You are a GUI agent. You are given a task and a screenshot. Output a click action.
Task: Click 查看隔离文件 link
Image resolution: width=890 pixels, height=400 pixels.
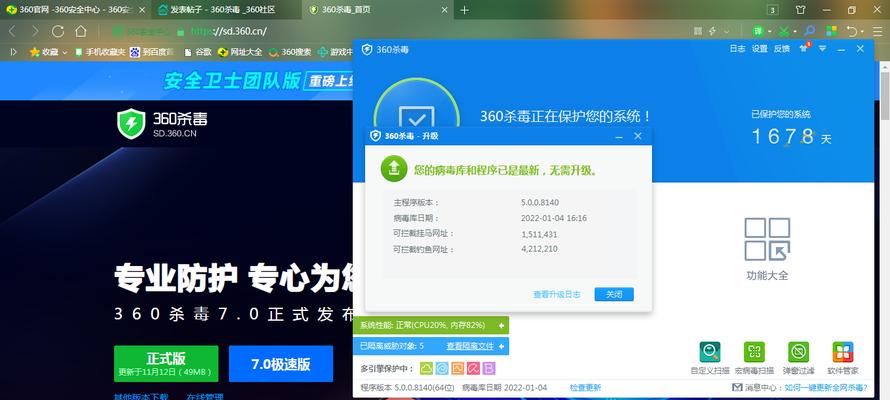click(x=469, y=346)
